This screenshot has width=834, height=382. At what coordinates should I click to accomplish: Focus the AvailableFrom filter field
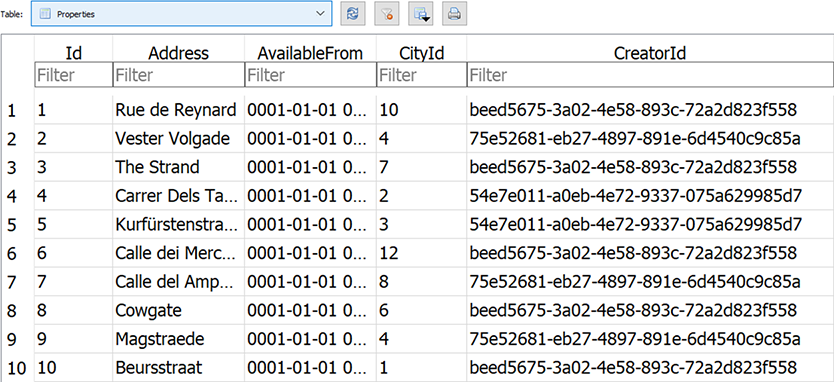[x=311, y=75]
